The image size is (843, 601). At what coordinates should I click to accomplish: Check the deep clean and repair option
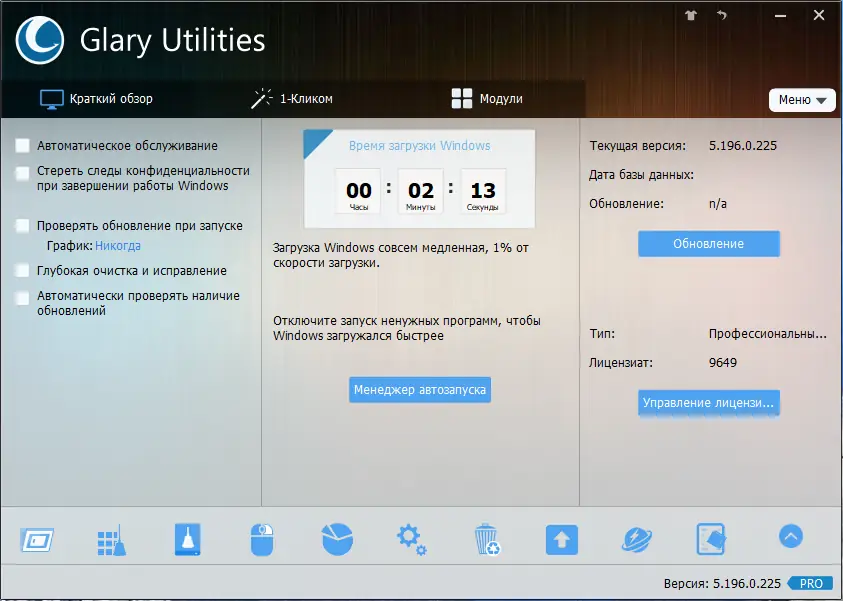[x=21, y=270]
